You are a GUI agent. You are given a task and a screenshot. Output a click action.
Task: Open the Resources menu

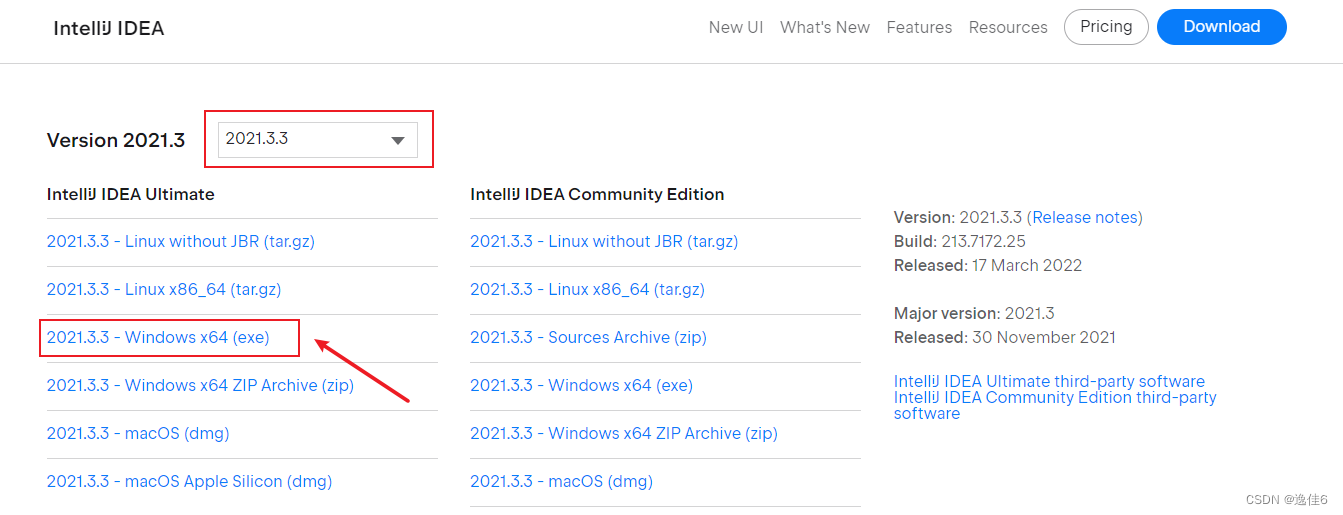pos(1008,28)
